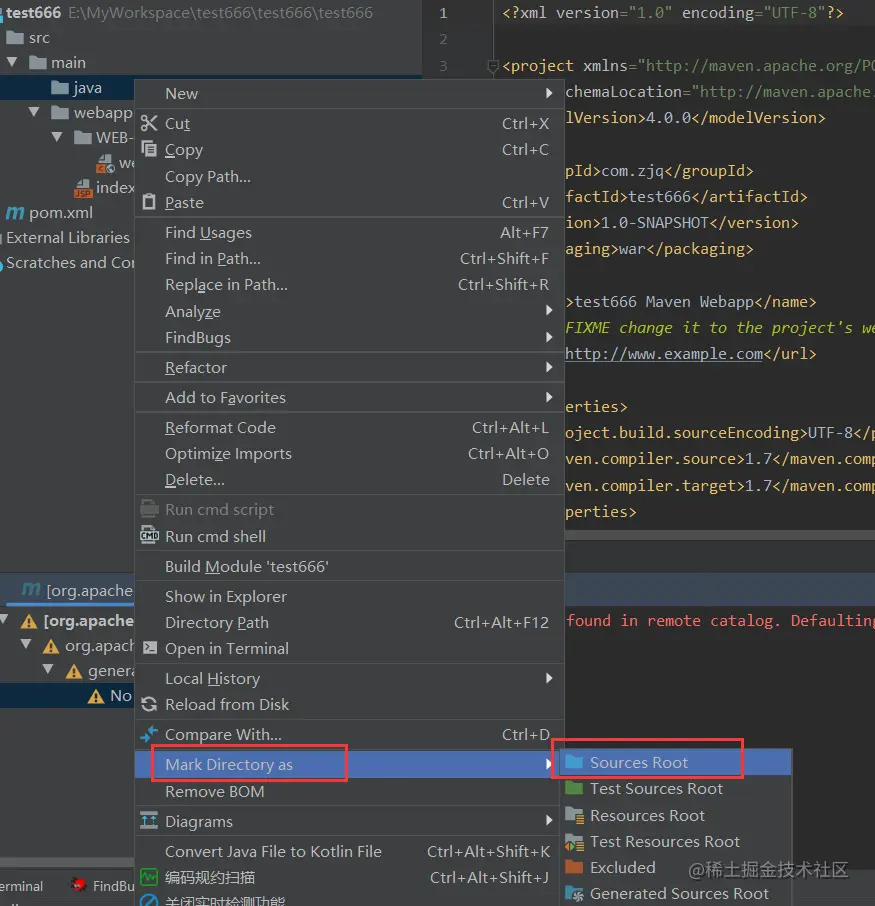Select Build Module 'test666' entry
The width and height of the screenshot is (875, 906).
tap(349, 566)
